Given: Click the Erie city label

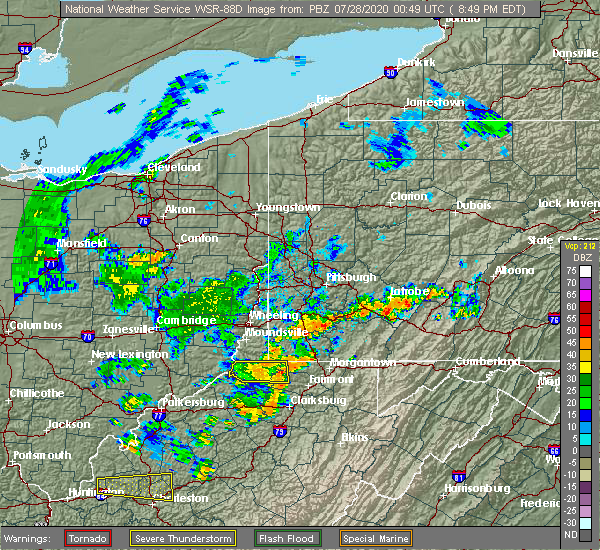Looking at the screenshot, I should pyautogui.click(x=324, y=100).
